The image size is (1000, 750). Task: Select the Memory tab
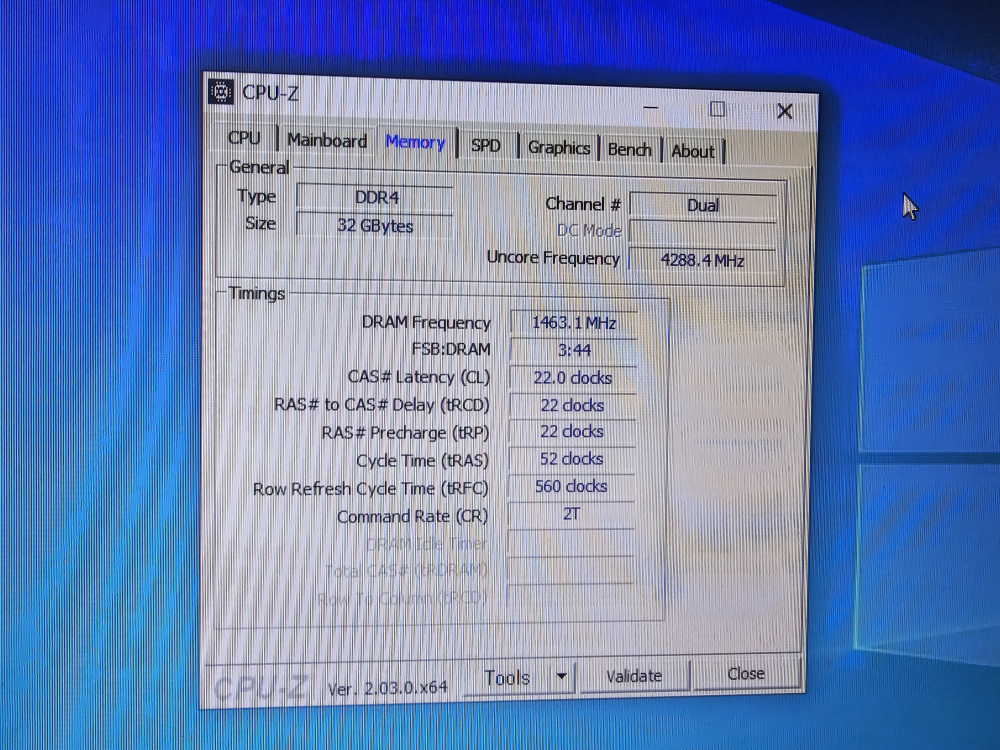pos(415,142)
